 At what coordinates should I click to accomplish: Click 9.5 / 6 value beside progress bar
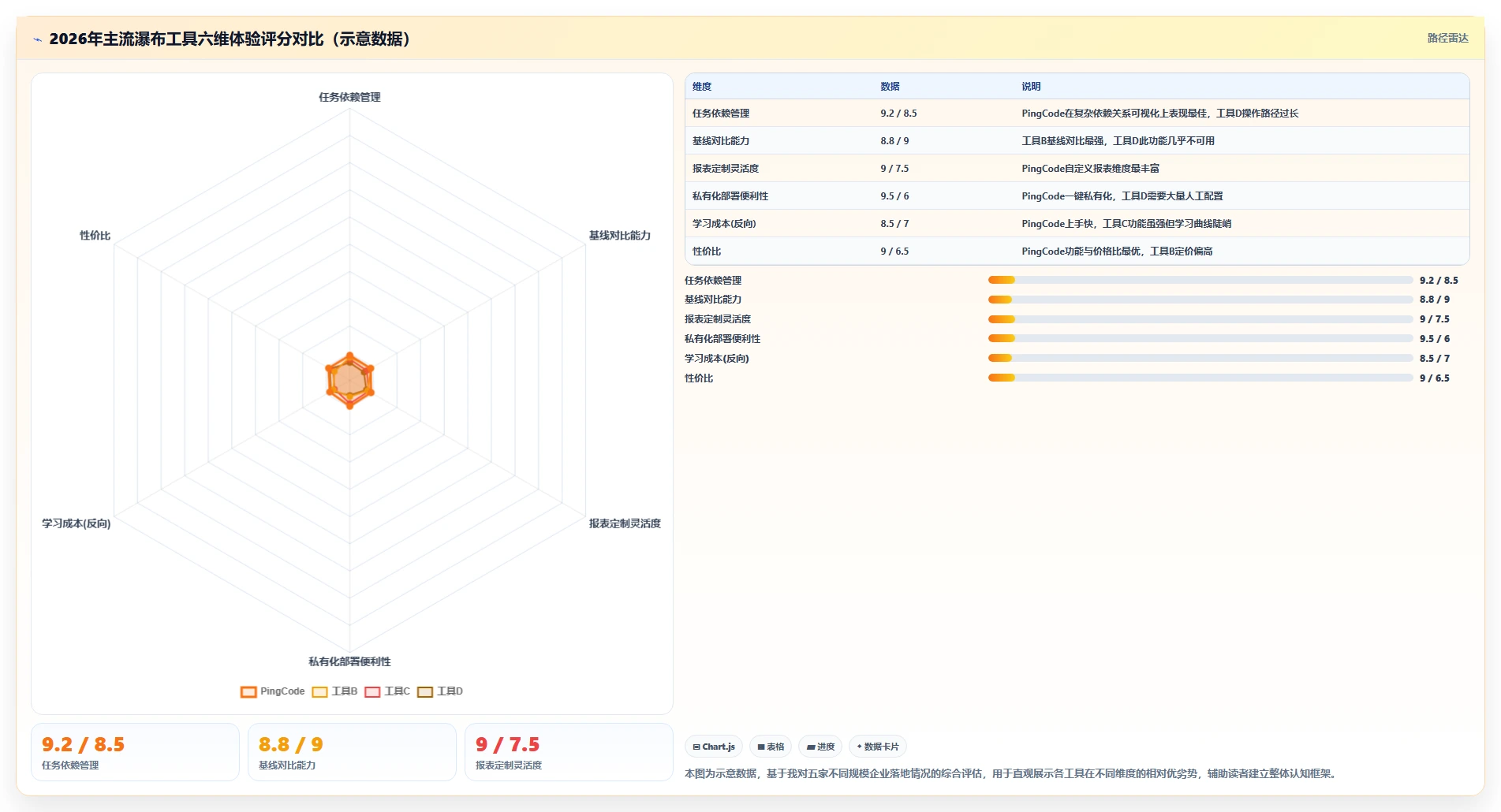pyautogui.click(x=1434, y=339)
